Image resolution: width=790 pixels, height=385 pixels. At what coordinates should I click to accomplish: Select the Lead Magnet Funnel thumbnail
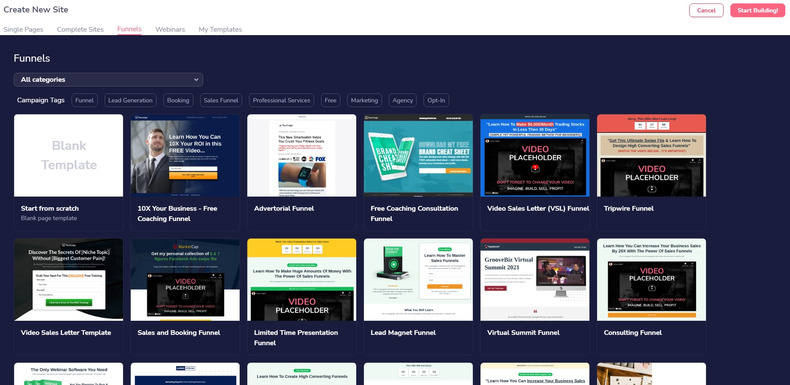pyautogui.click(x=418, y=280)
